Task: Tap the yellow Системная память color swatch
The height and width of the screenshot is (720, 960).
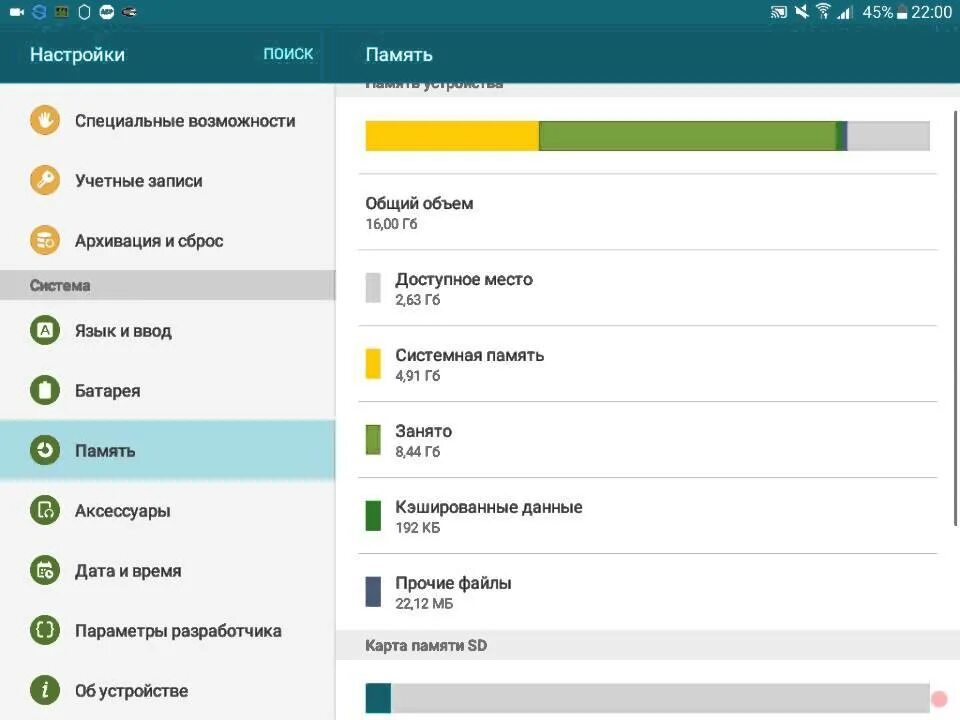Action: tap(373, 364)
